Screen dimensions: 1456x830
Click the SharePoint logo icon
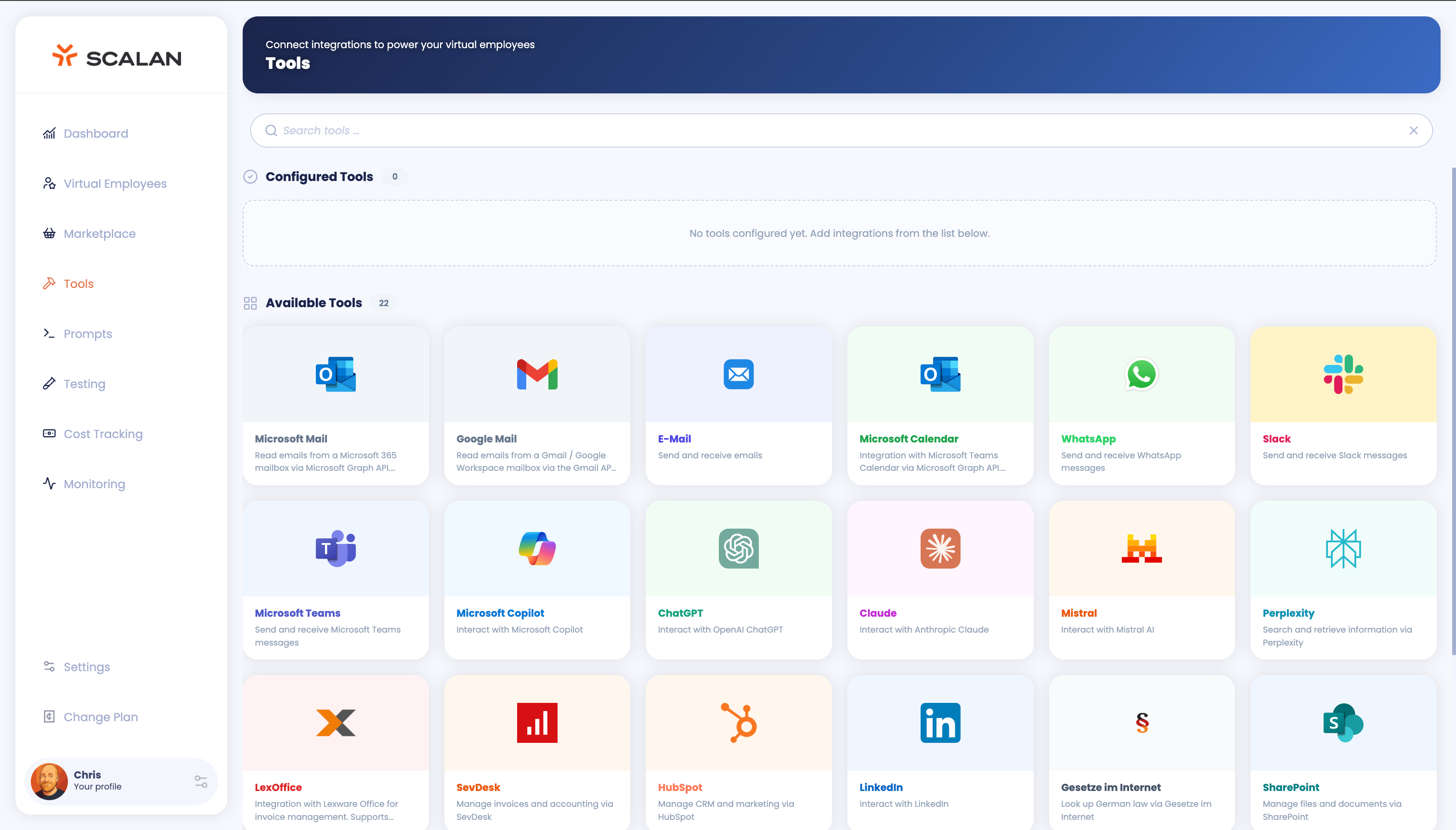[1343, 723]
